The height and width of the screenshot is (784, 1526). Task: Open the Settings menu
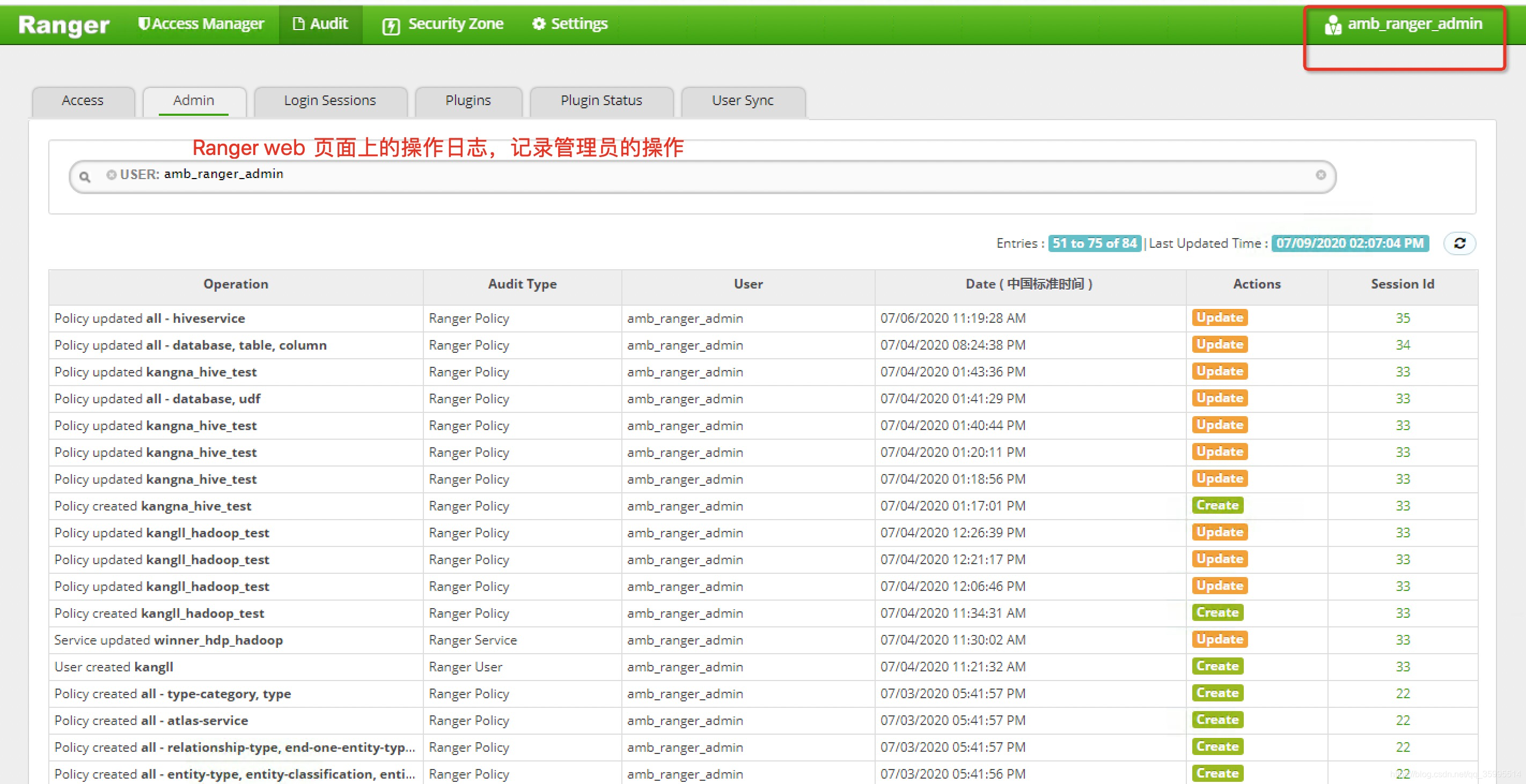pos(570,24)
